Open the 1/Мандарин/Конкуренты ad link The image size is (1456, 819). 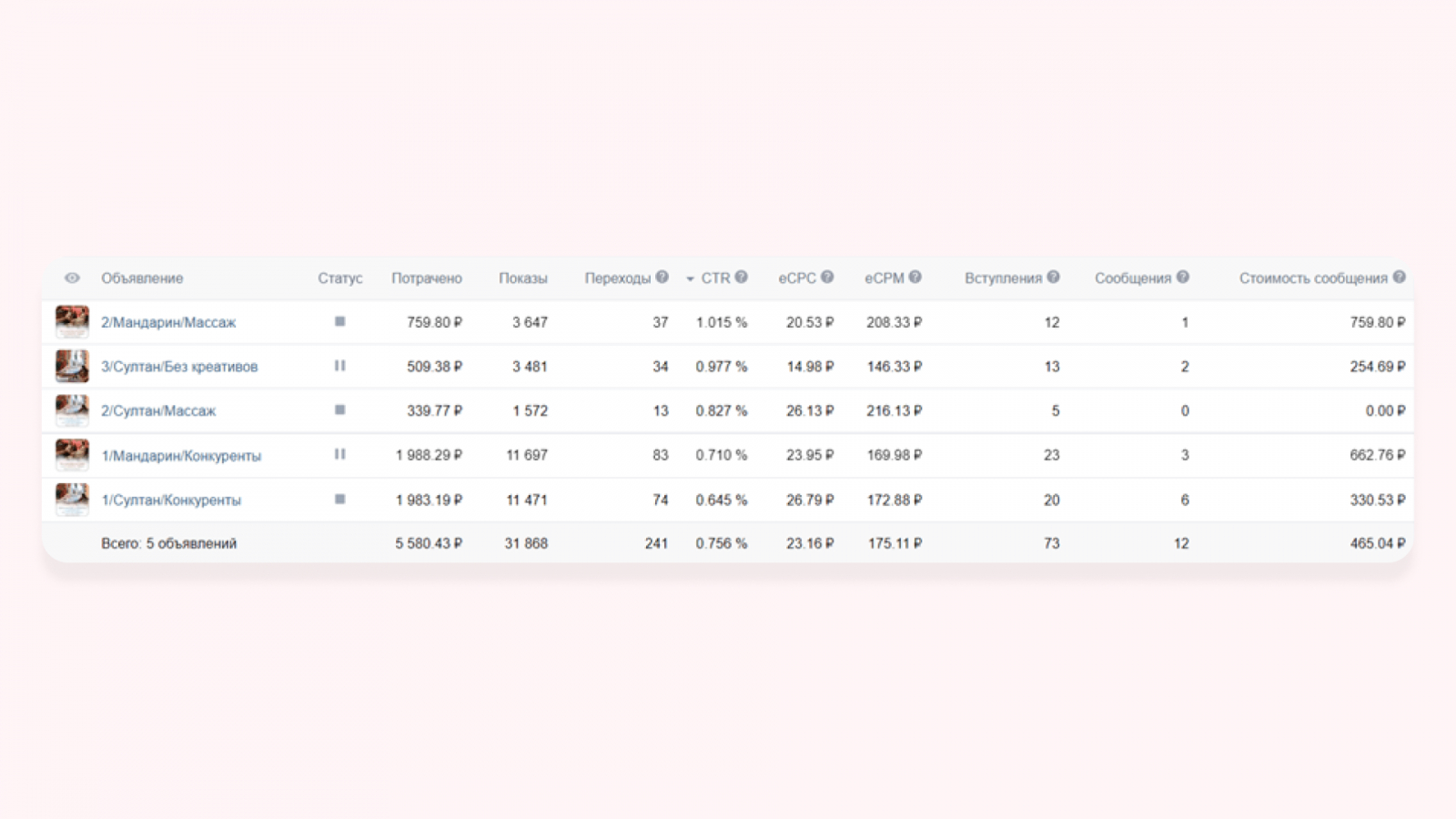pos(181,456)
